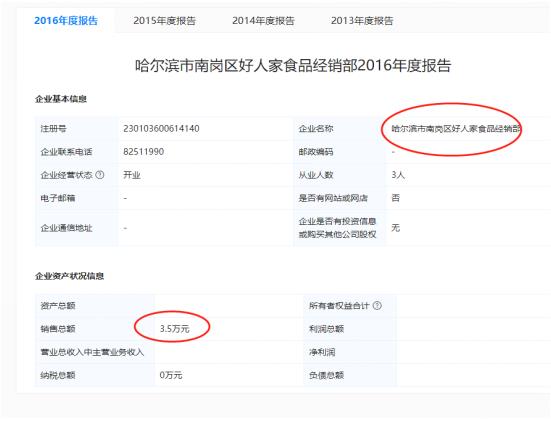Click the 3人 employee count value
Screen dimensions: 551x421
[x=398, y=175]
